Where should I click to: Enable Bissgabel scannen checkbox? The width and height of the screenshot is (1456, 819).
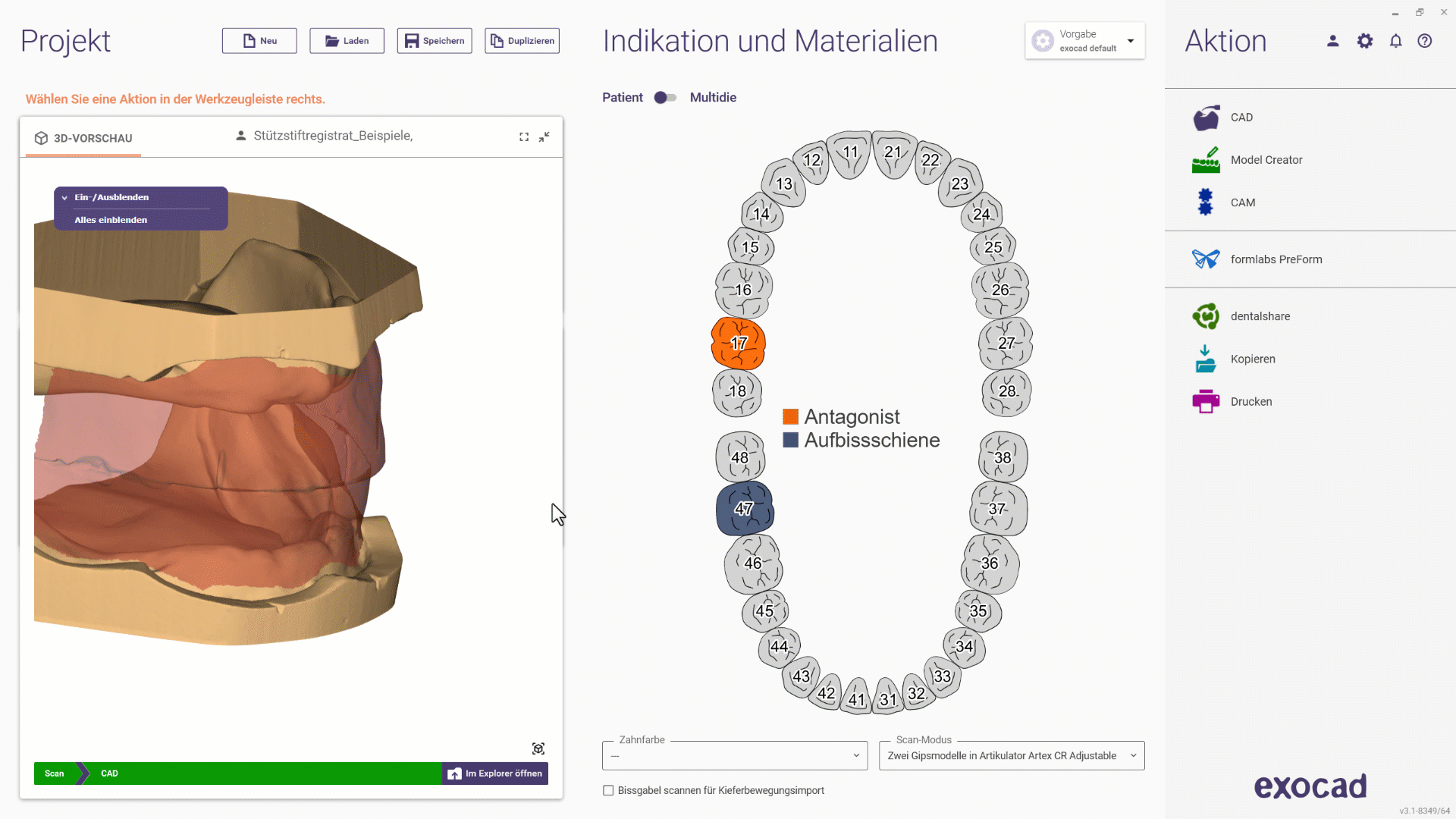pos(608,790)
